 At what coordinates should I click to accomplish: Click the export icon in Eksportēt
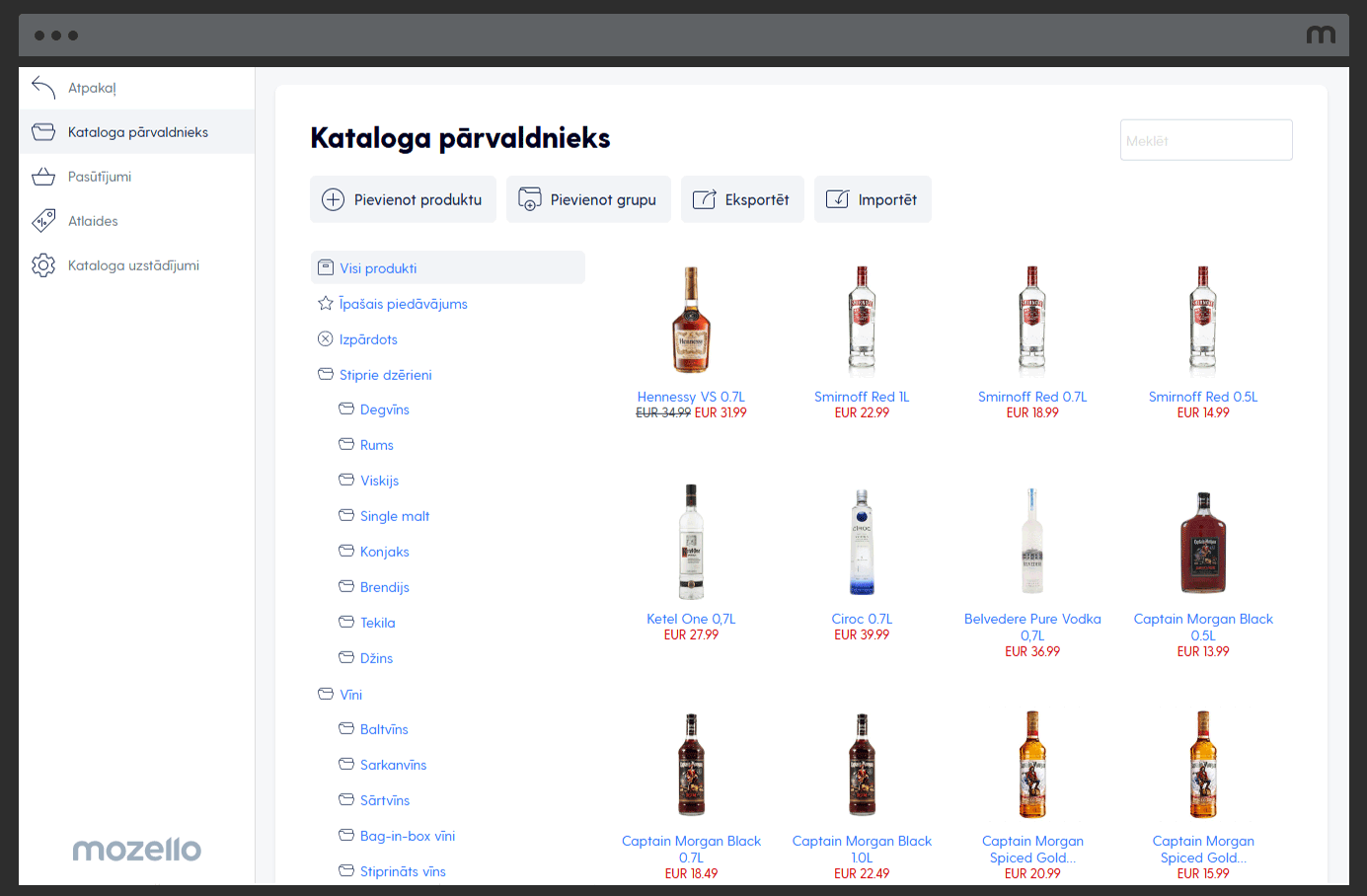(704, 199)
